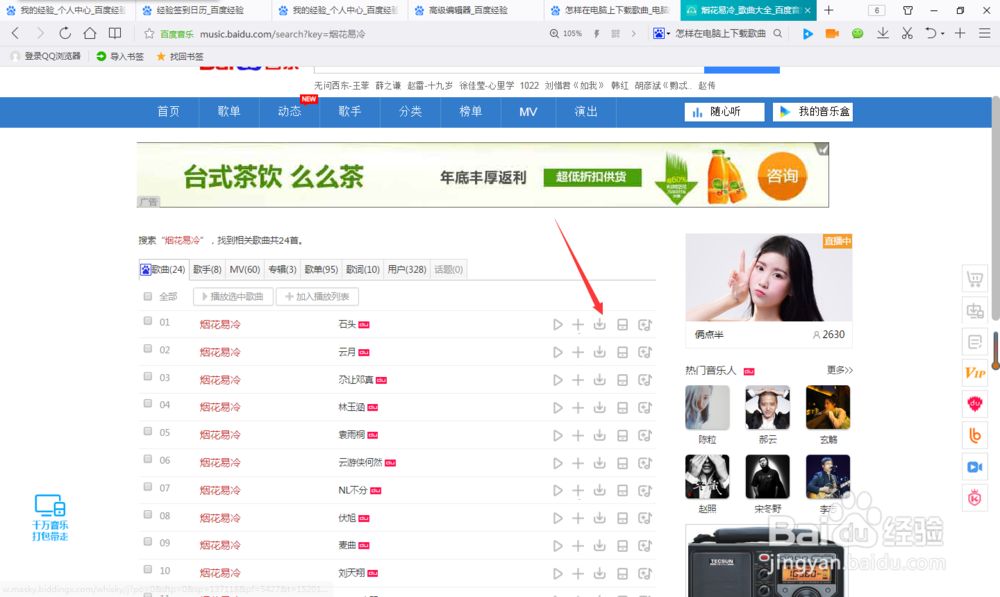Play the song by 麦曲

click(x=557, y=546)
